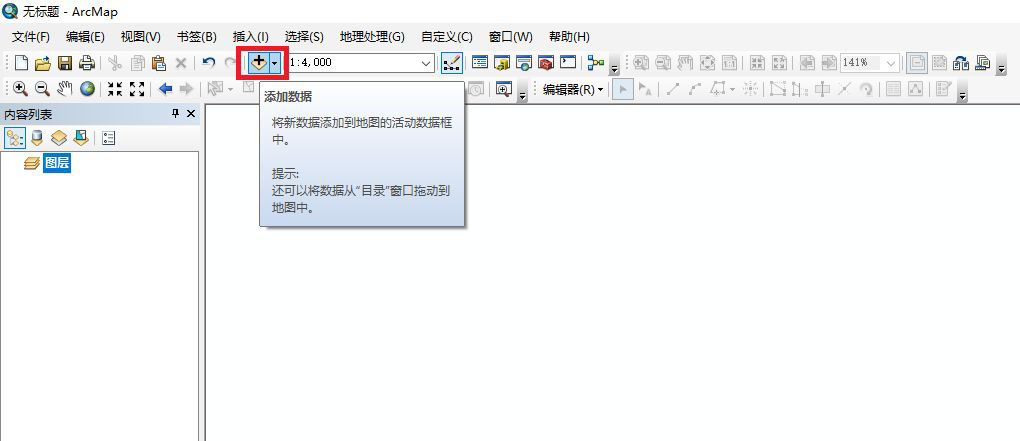
Task: Open the 自定义(C) menu
Action: [447, 37]
